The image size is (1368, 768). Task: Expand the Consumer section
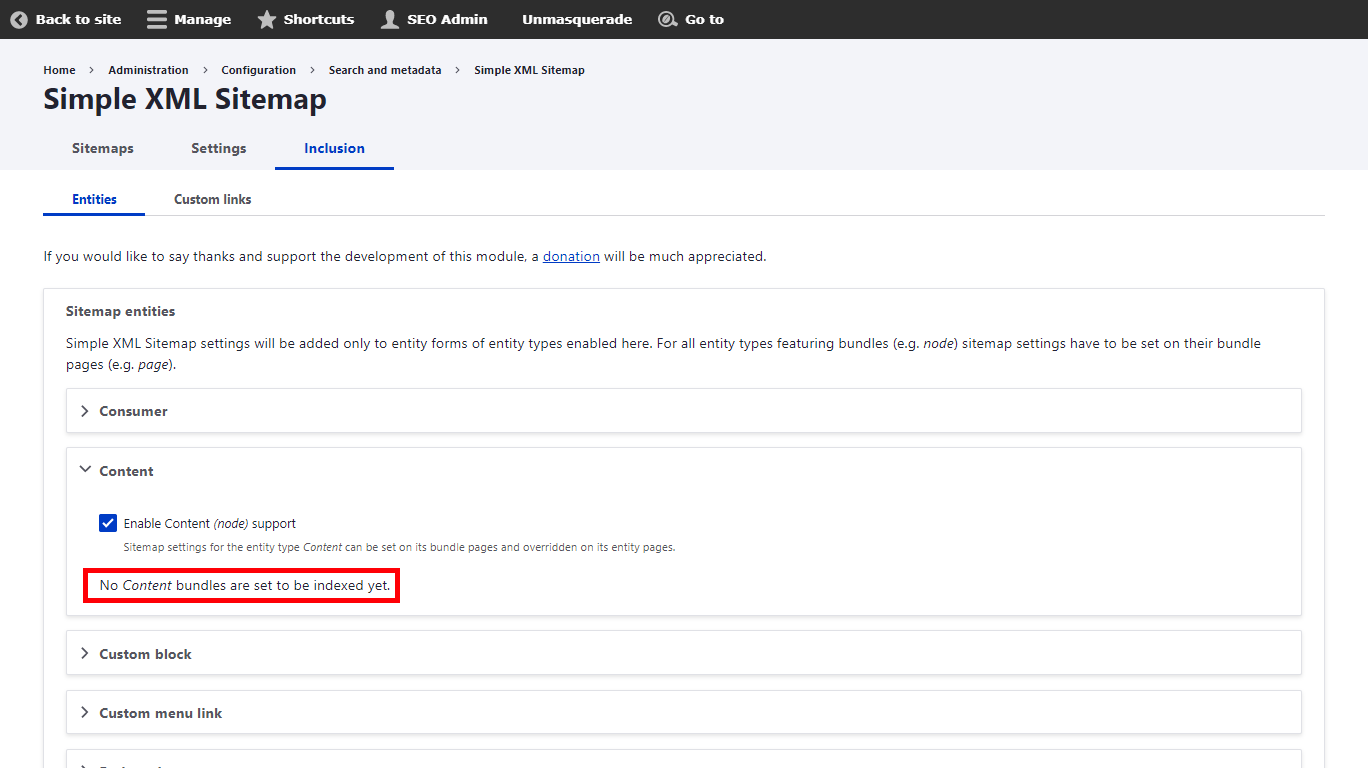(133, 411)
